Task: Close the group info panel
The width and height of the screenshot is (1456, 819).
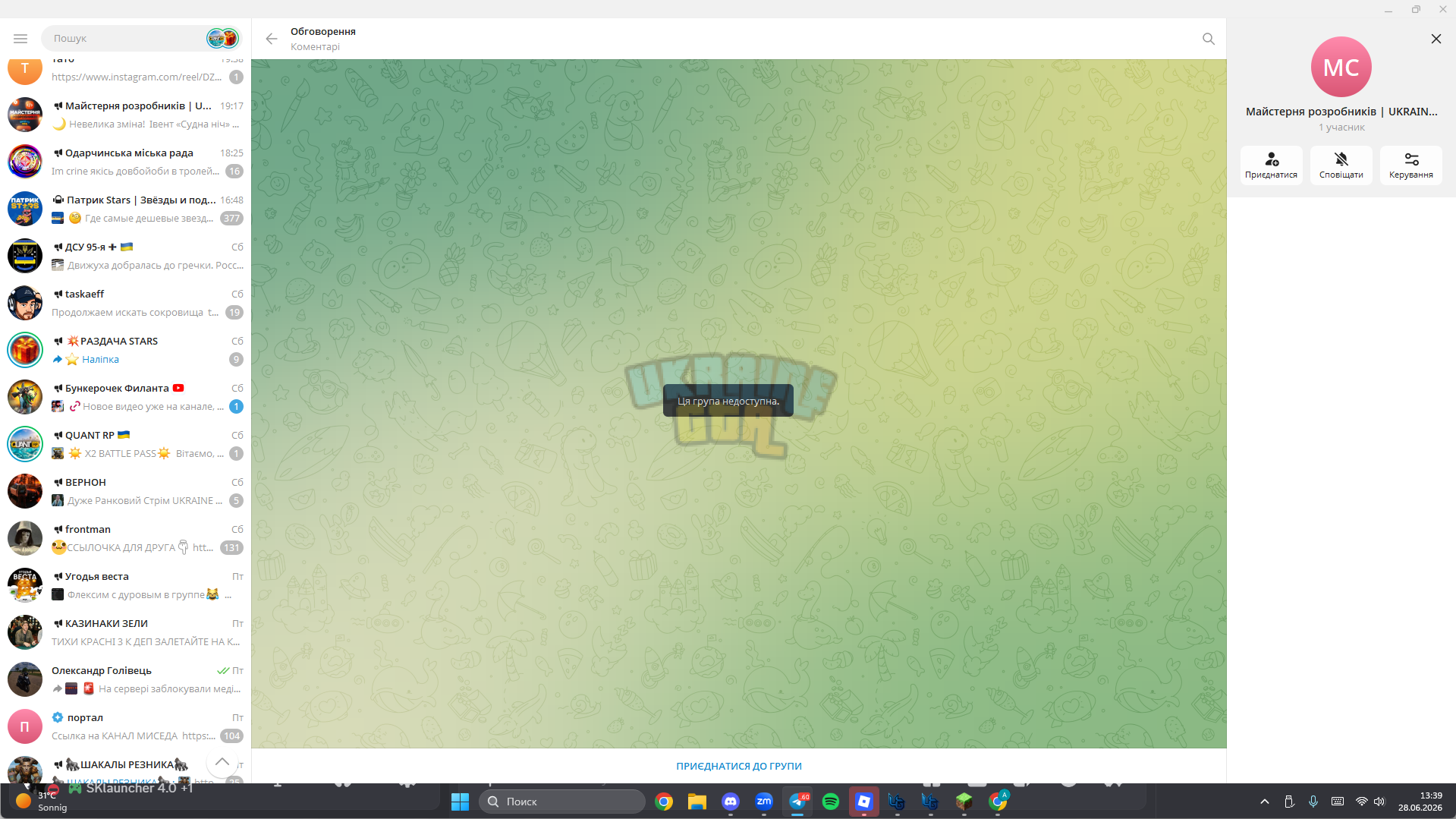Action: click(x=1436, y=39)
